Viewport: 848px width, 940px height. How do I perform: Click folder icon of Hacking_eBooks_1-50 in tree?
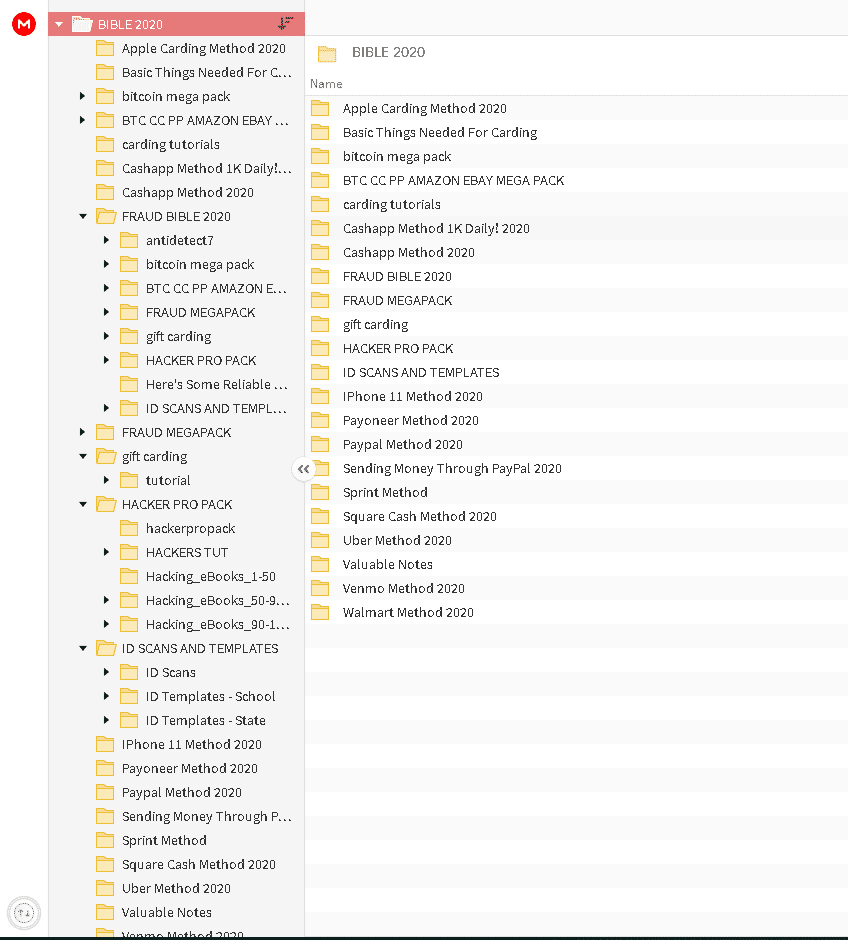coord(129,576)
